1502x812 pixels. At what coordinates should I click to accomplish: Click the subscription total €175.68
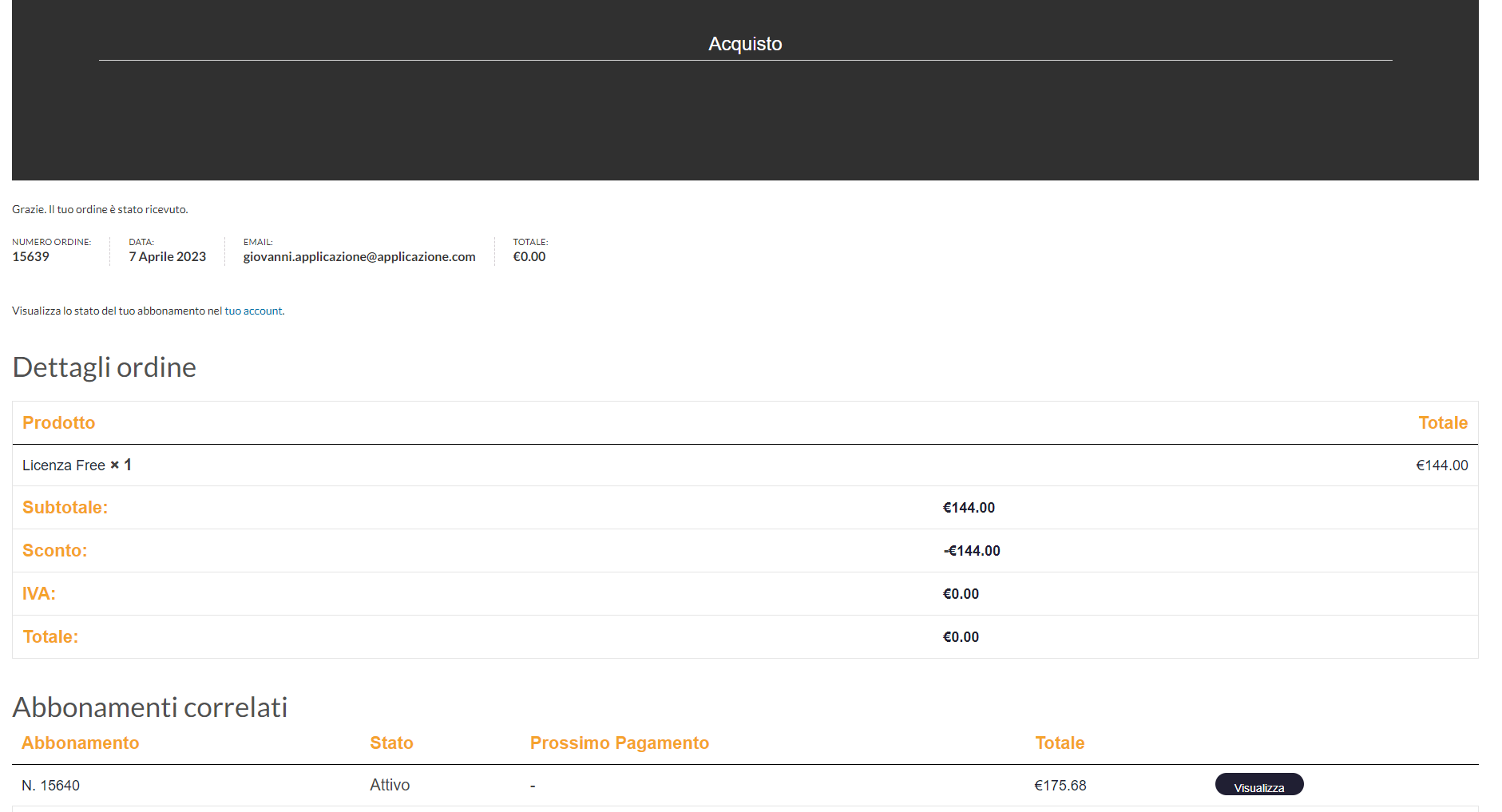[1060, 786]
